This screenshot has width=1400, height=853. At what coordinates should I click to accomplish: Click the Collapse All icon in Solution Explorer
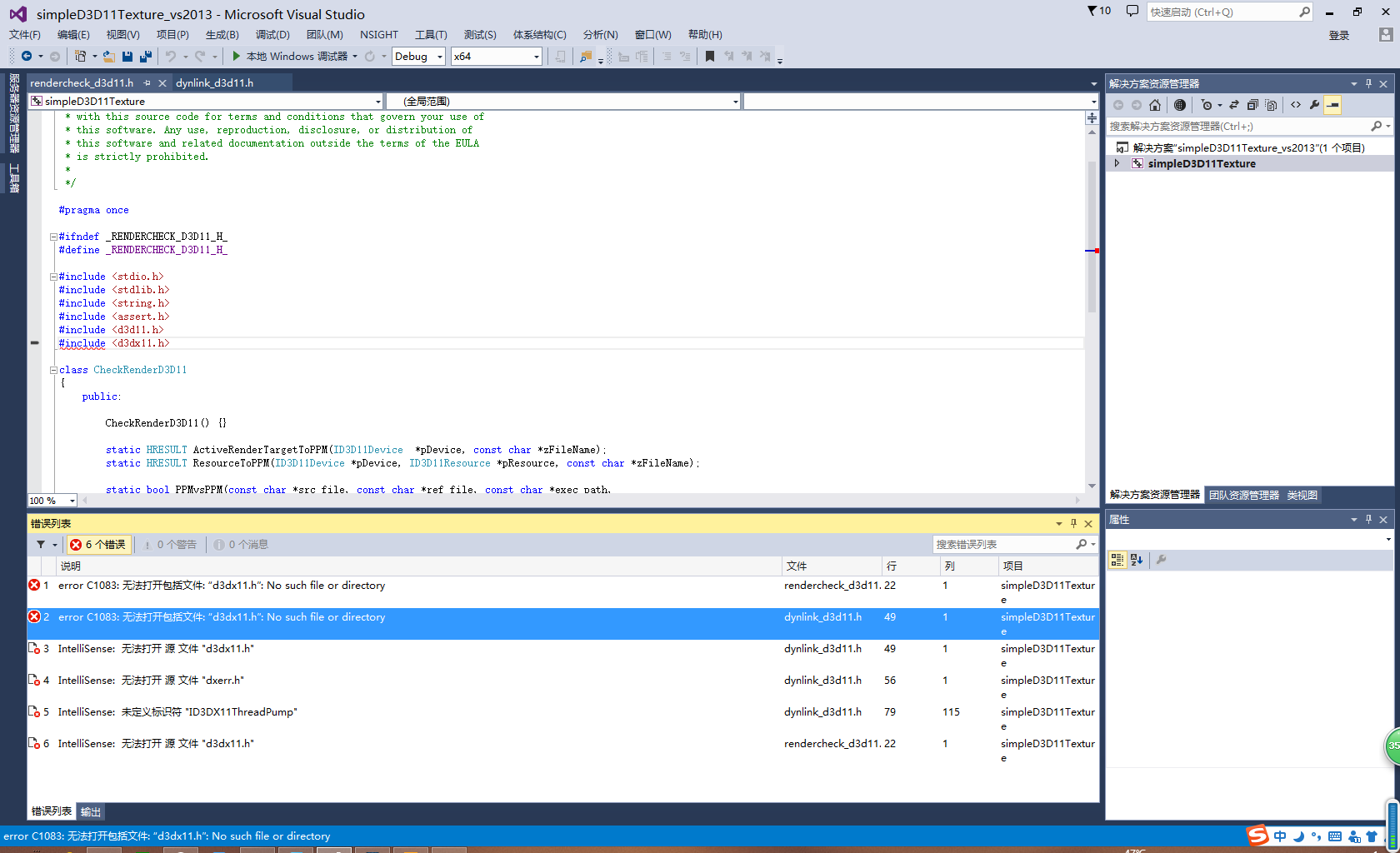[1252, 105]
